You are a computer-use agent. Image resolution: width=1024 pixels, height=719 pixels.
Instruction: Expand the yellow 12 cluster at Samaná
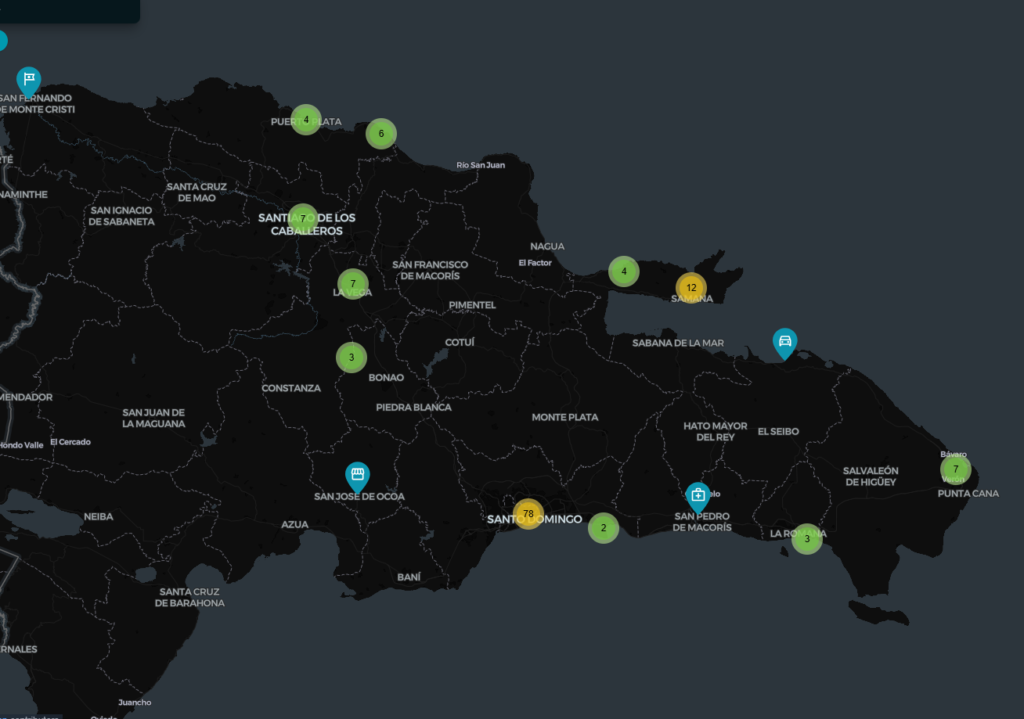tap(691, 288)
